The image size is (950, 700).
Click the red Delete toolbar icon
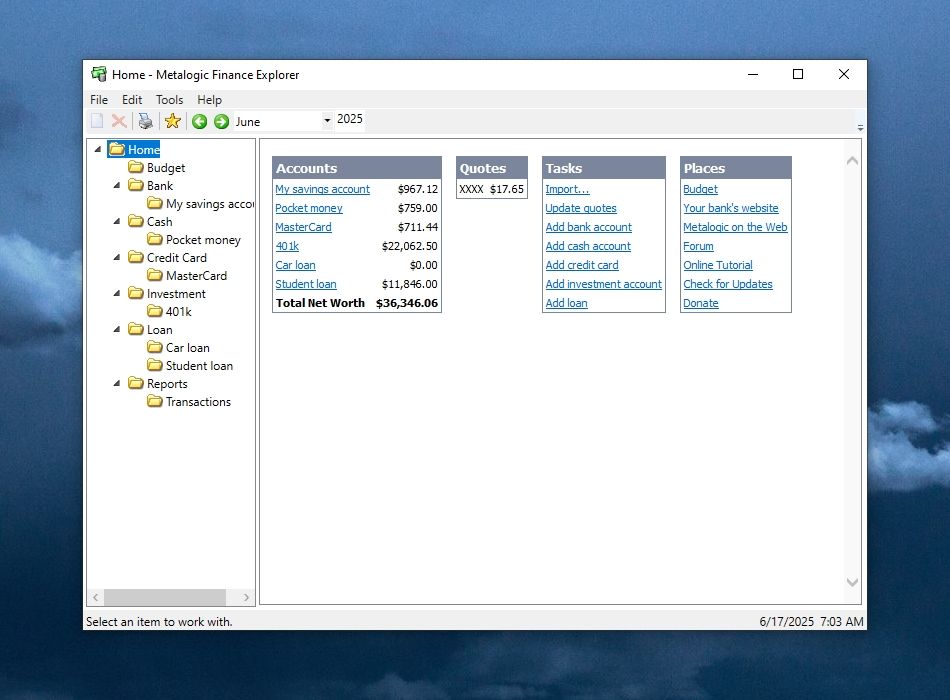[119, 121]
